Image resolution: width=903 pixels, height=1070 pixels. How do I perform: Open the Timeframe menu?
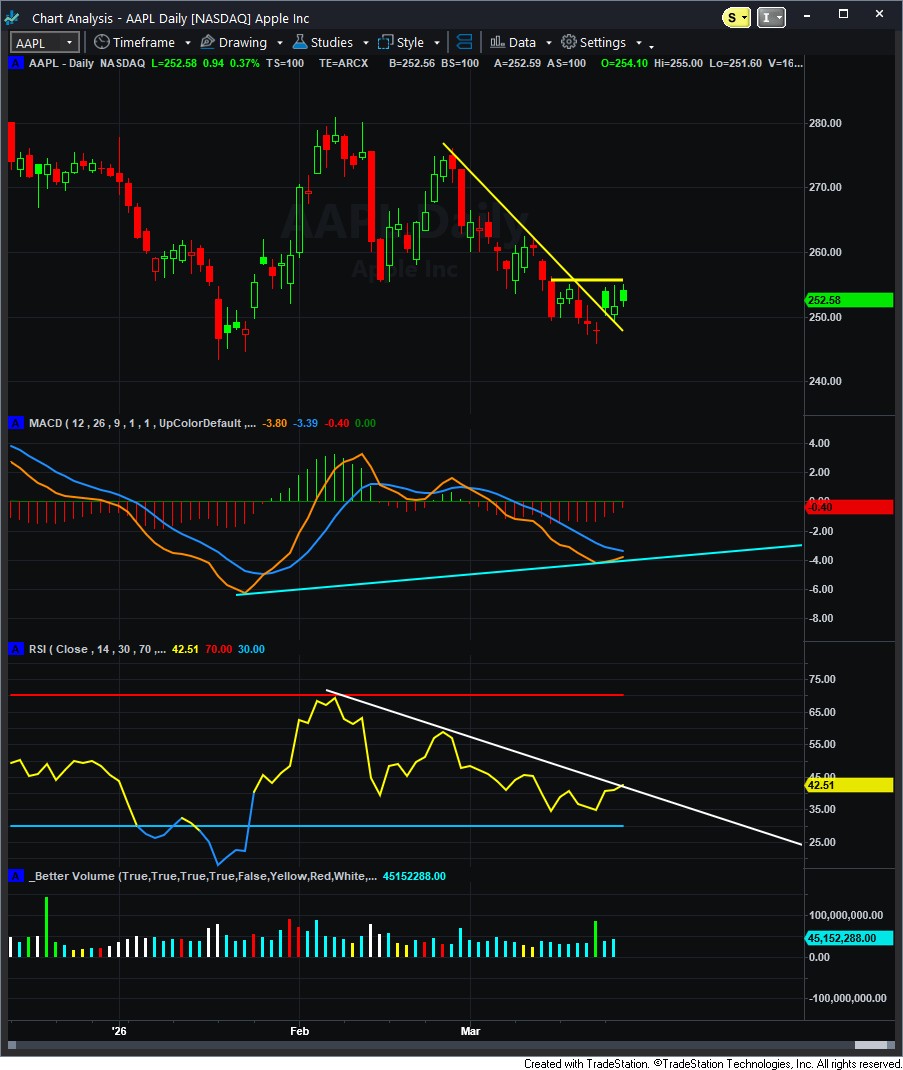[143, 42]
